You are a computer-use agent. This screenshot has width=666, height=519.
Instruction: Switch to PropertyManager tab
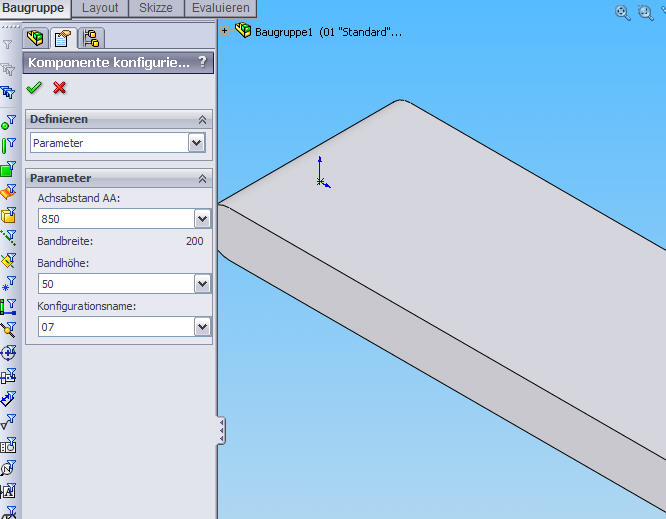tap(63, 39)
